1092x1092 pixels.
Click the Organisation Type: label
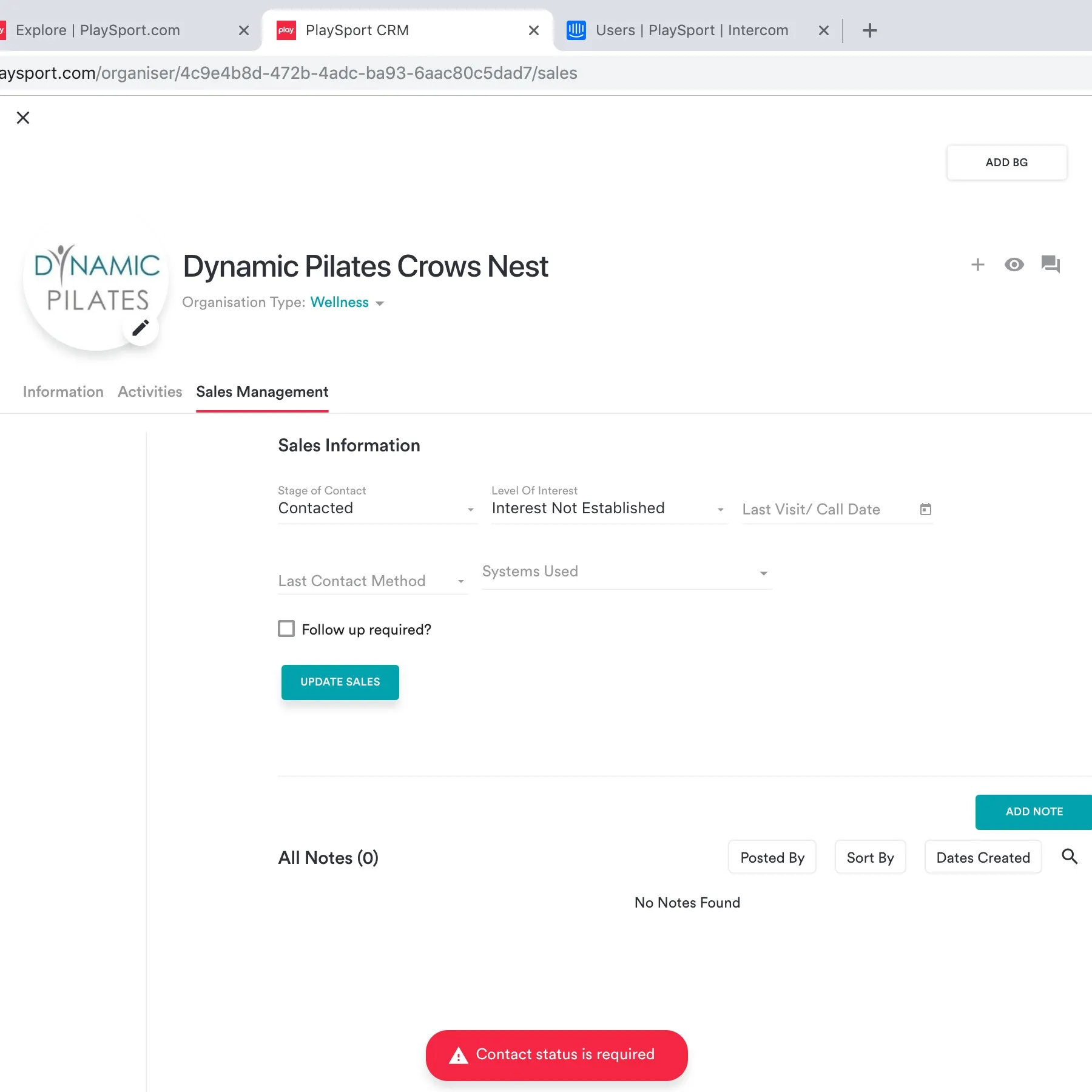(x=244, y=303)
